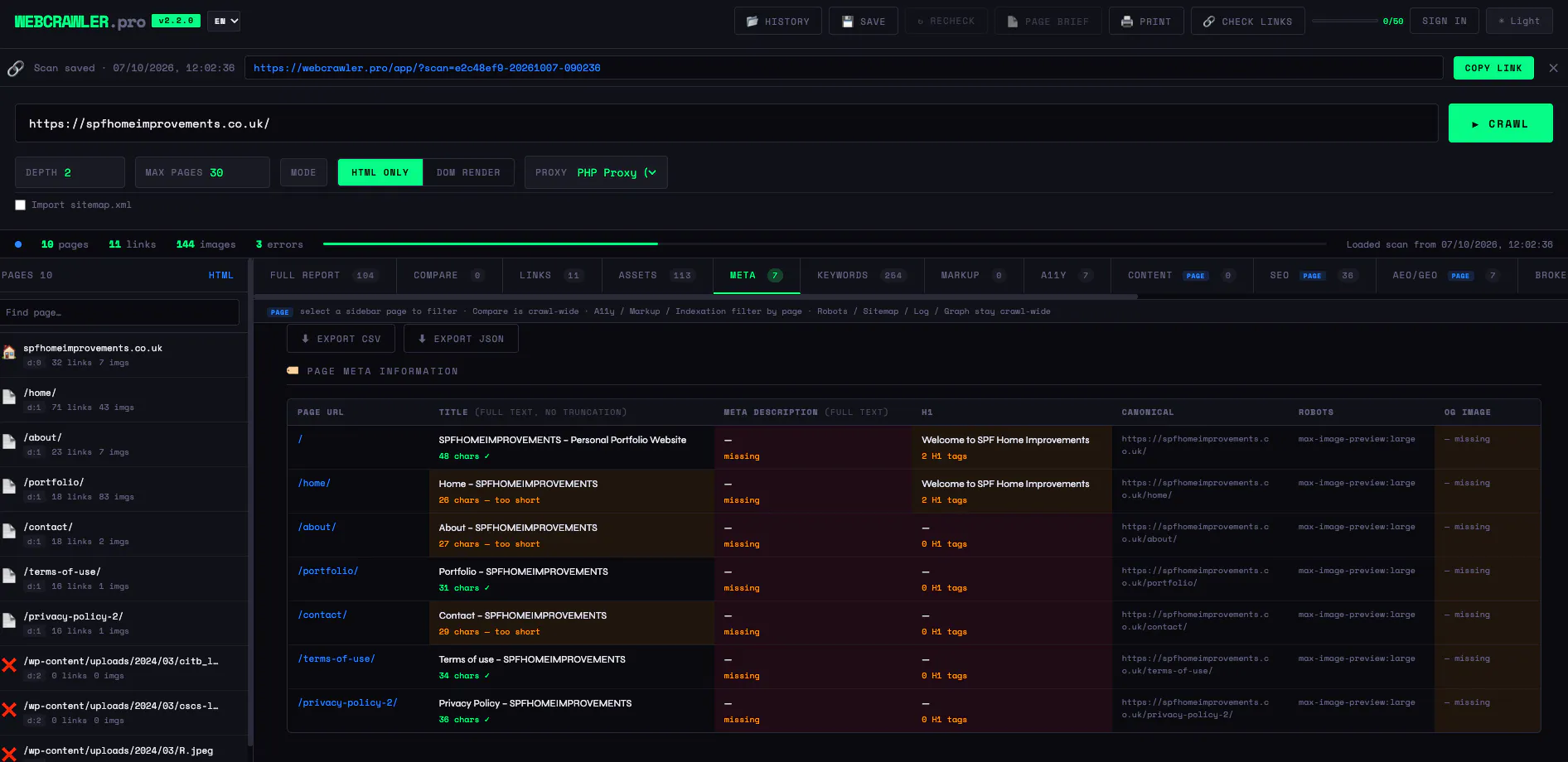The width and height of the screenshot is (1568, 762).
Task: Click Page Meta Information tag icon
Action: pyautogui.click(x=293, y=370)
